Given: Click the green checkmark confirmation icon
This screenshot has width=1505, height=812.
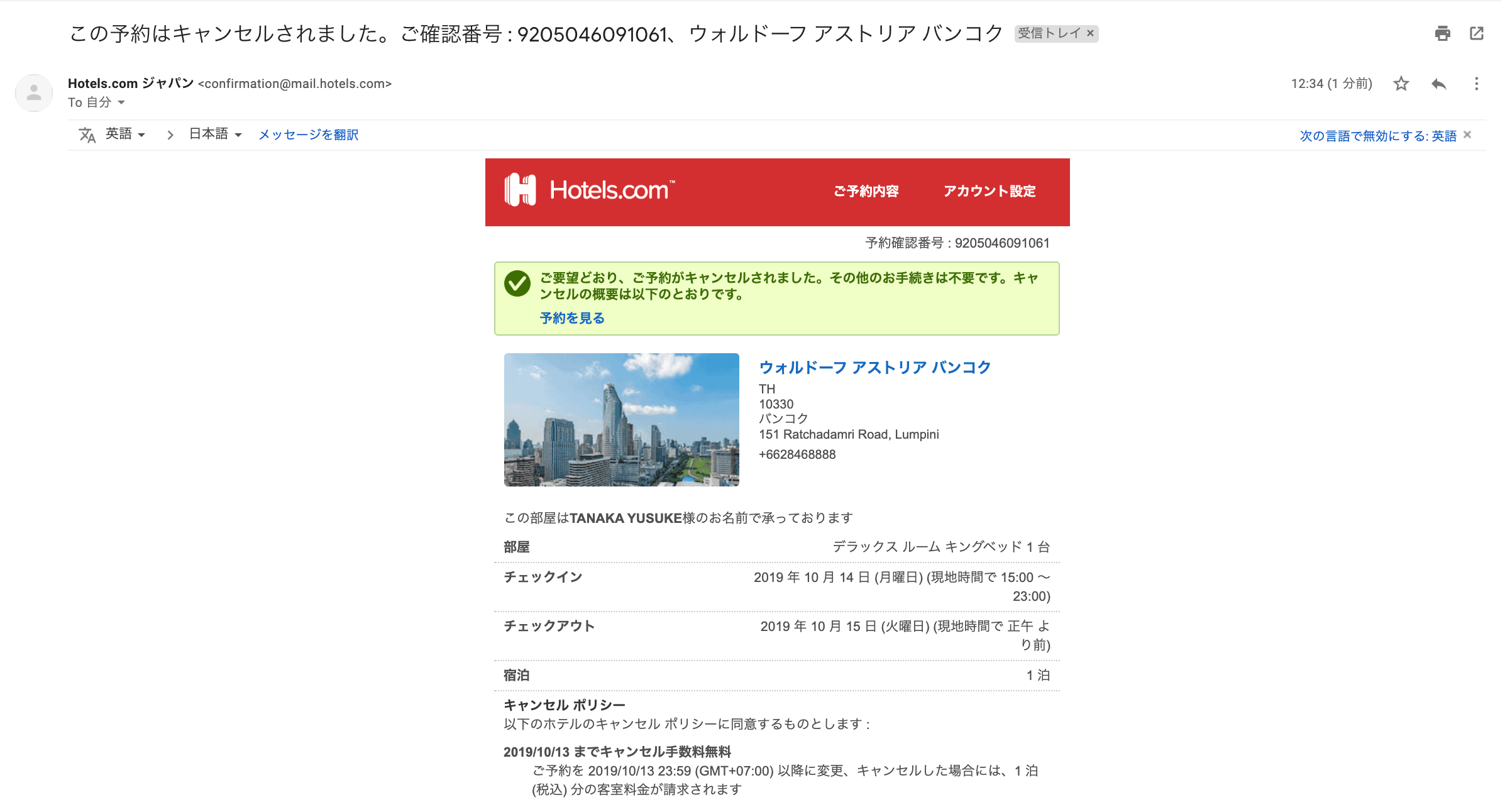Looking at the screenshot, I should point(517,283).
